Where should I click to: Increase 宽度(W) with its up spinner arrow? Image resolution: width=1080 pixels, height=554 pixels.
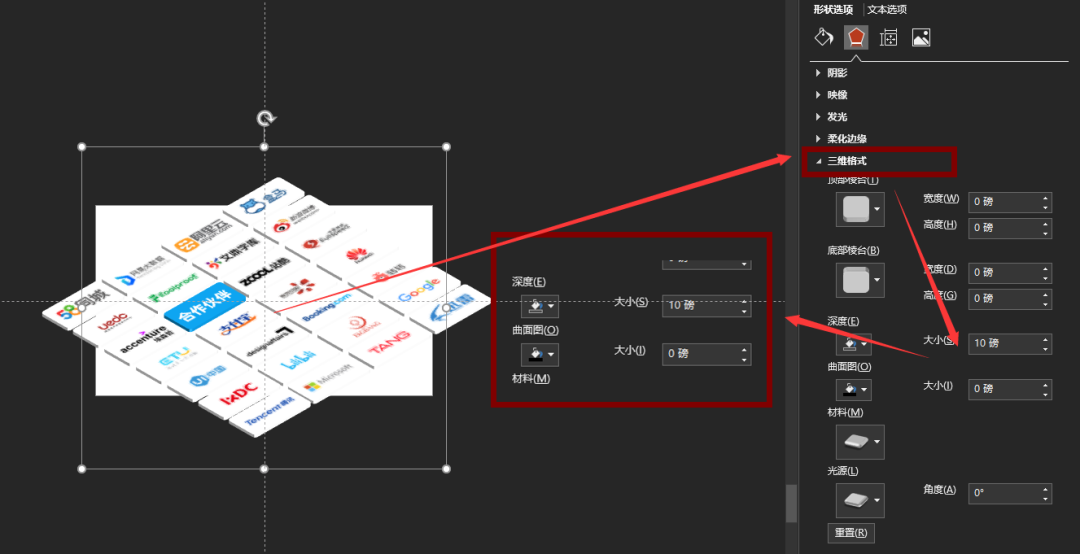(1046, 198)
